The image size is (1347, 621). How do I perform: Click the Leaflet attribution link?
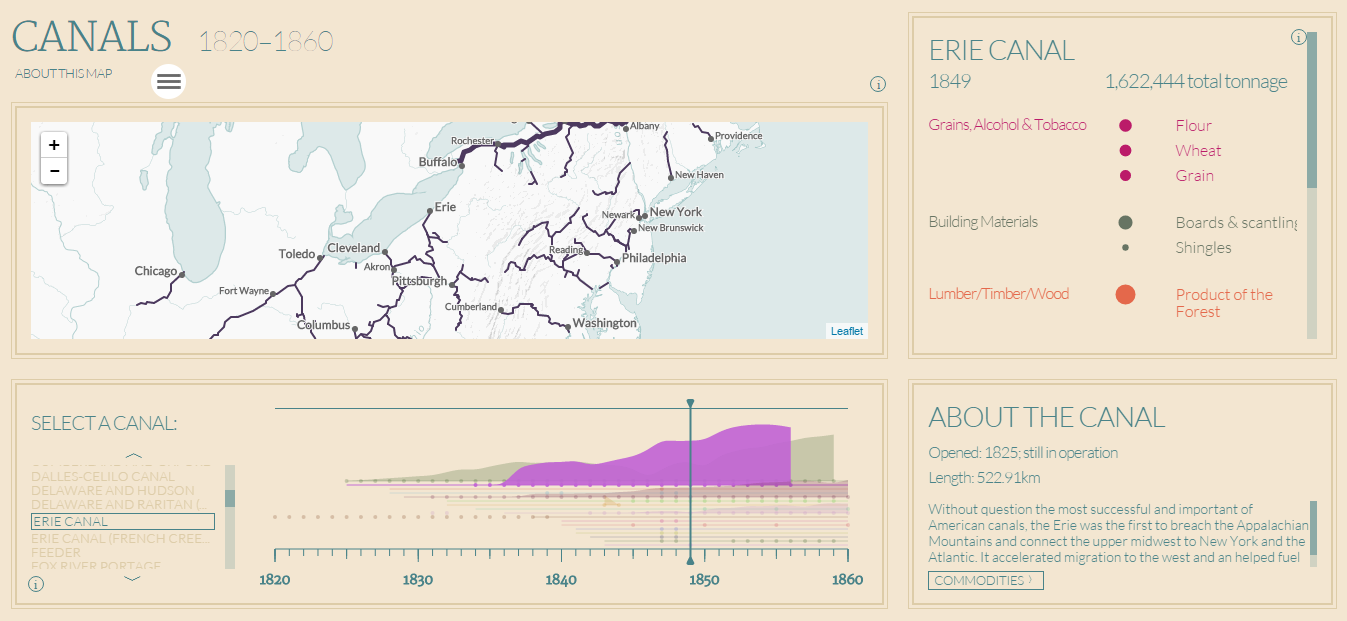coord(847,331)
